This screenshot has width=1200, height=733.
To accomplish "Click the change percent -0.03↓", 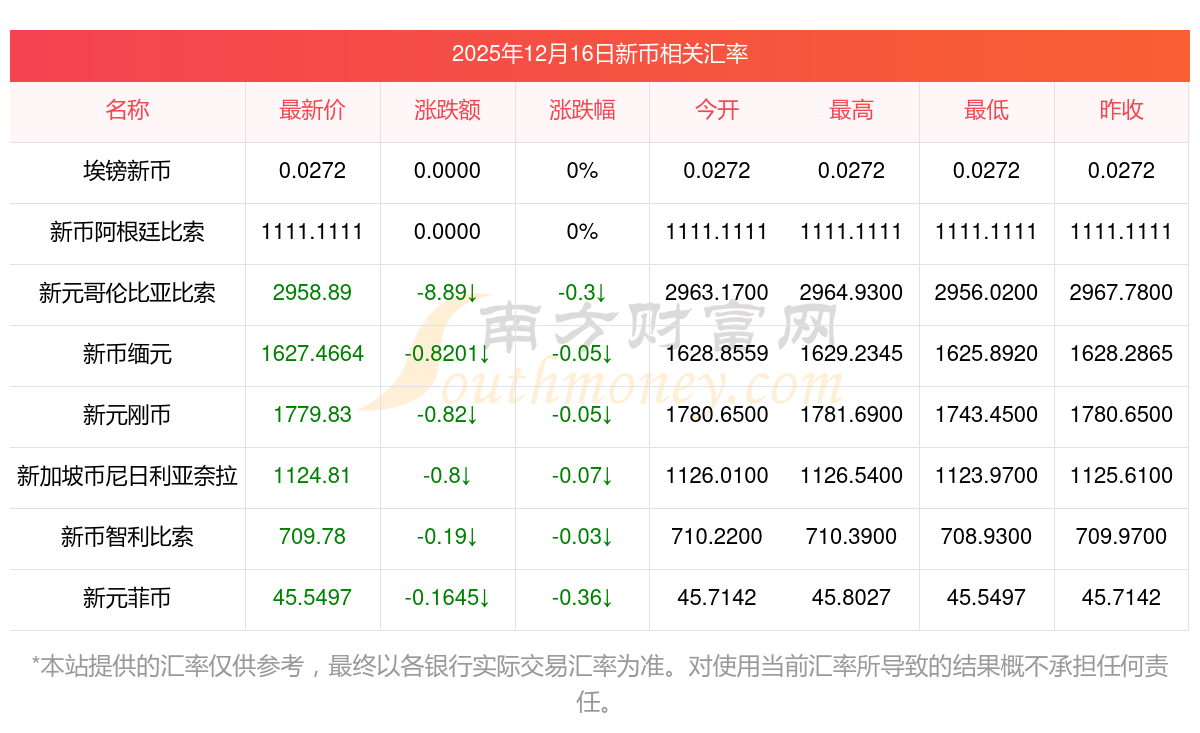I will (582, 537).
